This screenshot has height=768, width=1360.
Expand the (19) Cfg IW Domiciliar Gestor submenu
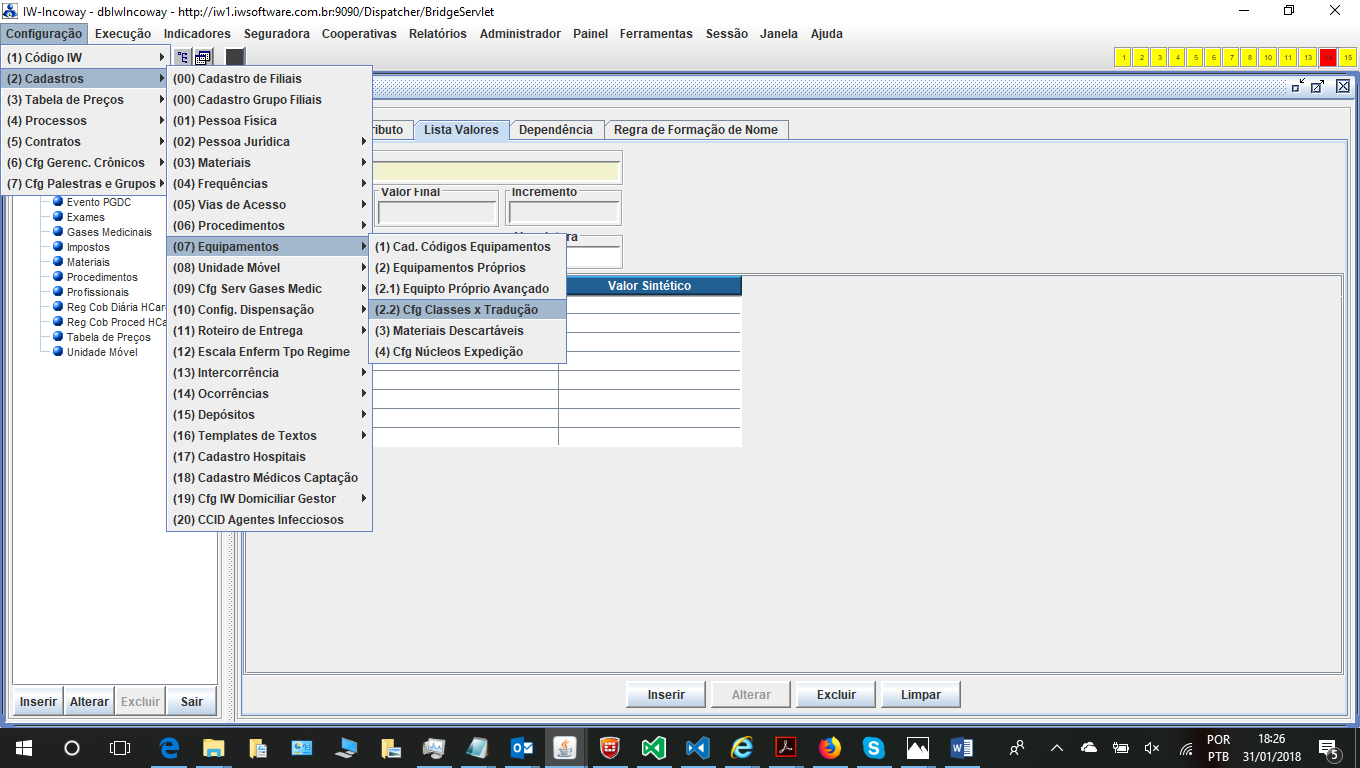[268, 499]
